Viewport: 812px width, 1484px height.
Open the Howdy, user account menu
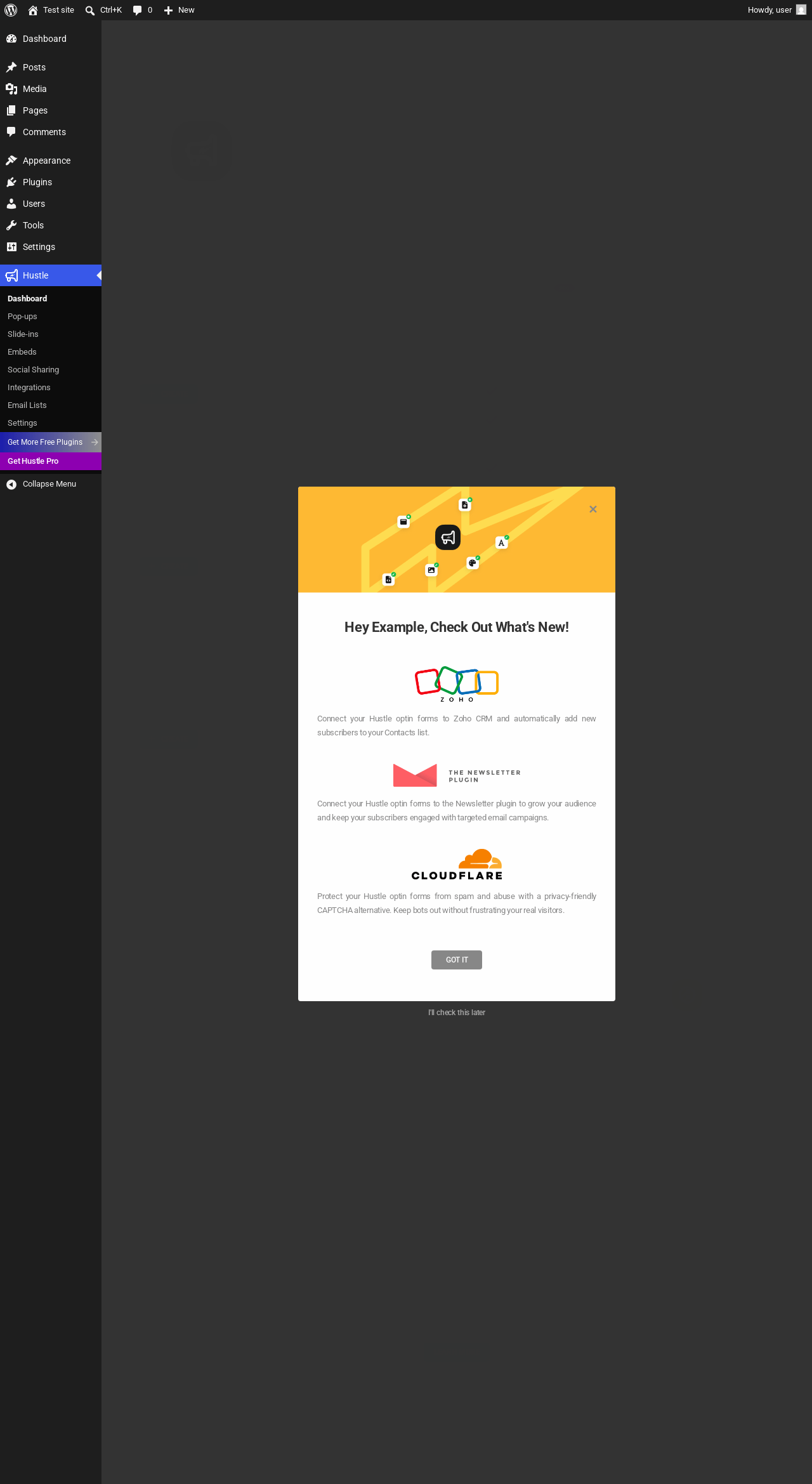coord(777,10)
